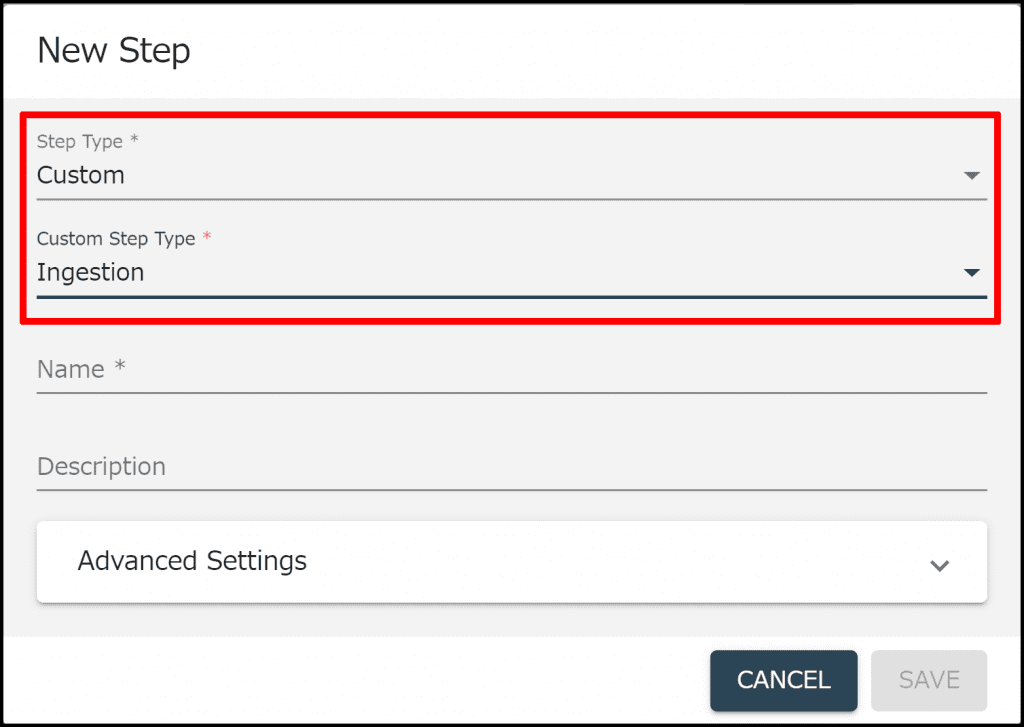Click empty footer area left of CANCEL
The width and height of the screenshot is (1024, 727).
pos(350,680)
